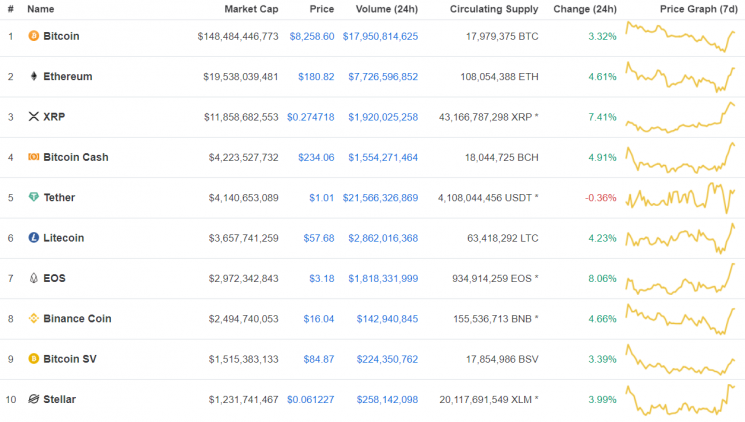Click Tether volume $21,566,326,869
This screenshot has width=745, height=422.
pos(380,198)
